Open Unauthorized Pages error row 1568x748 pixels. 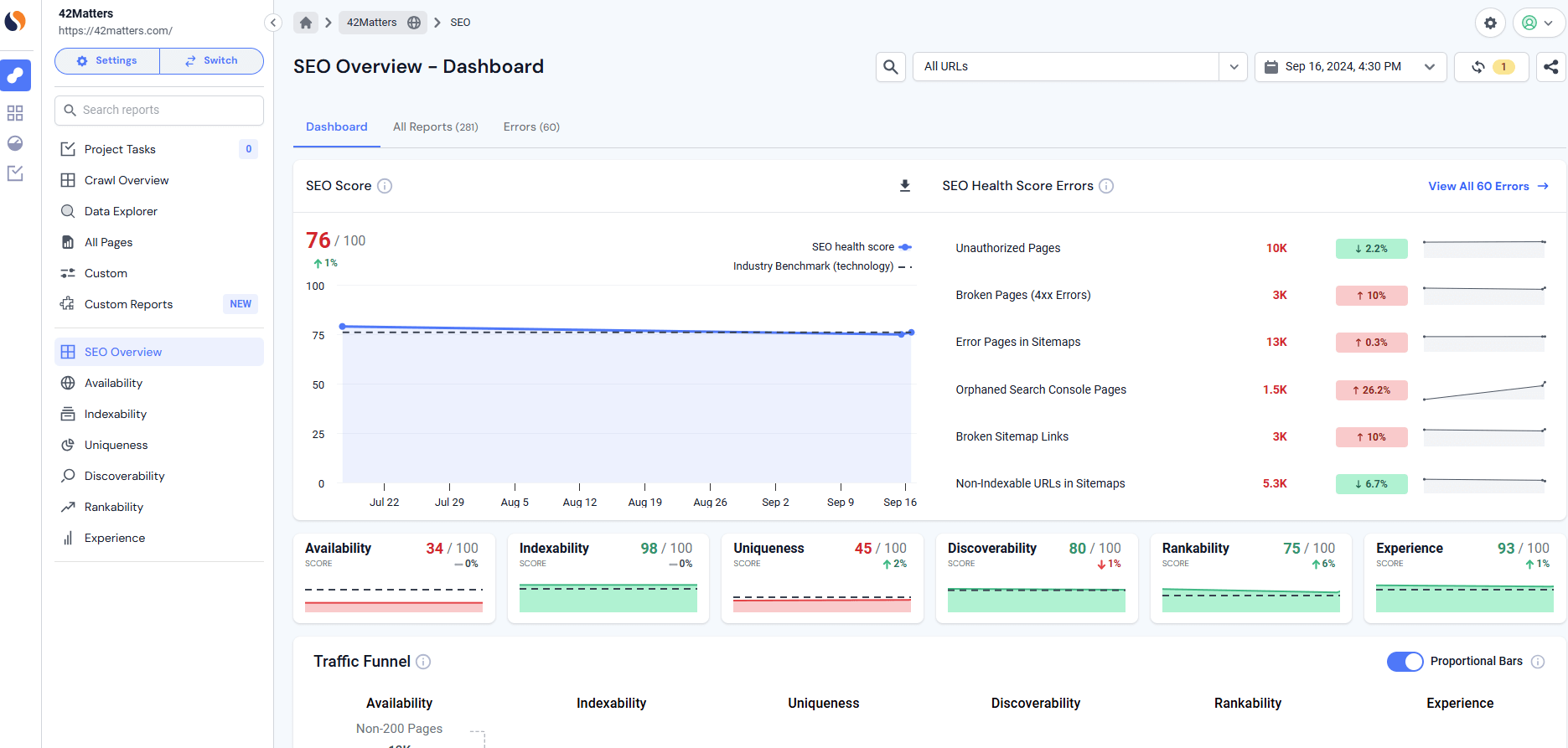1252,248
